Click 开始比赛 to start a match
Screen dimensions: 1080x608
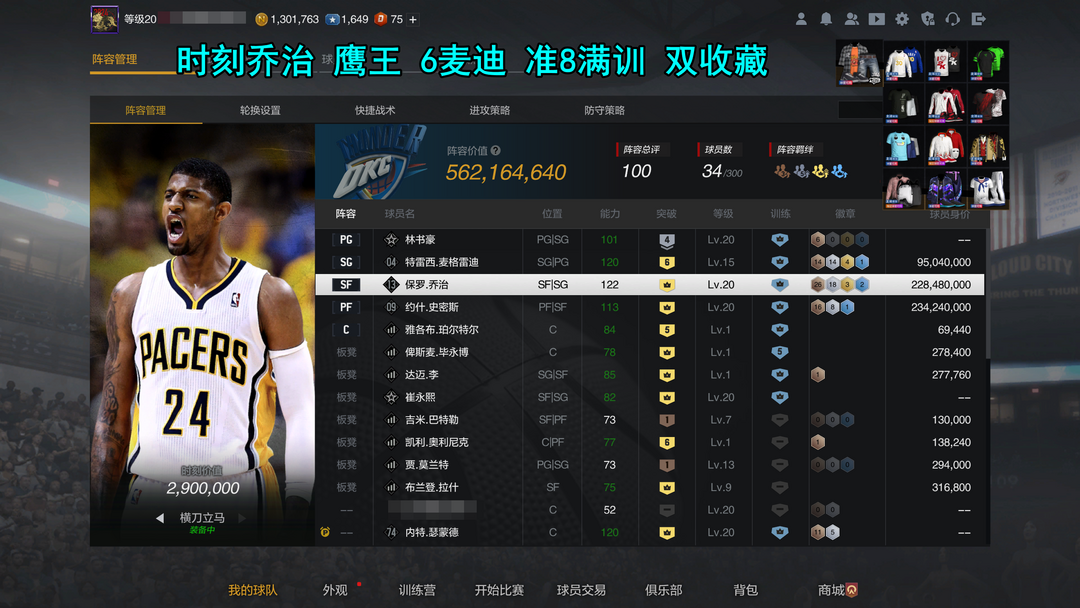coord(499,590)
